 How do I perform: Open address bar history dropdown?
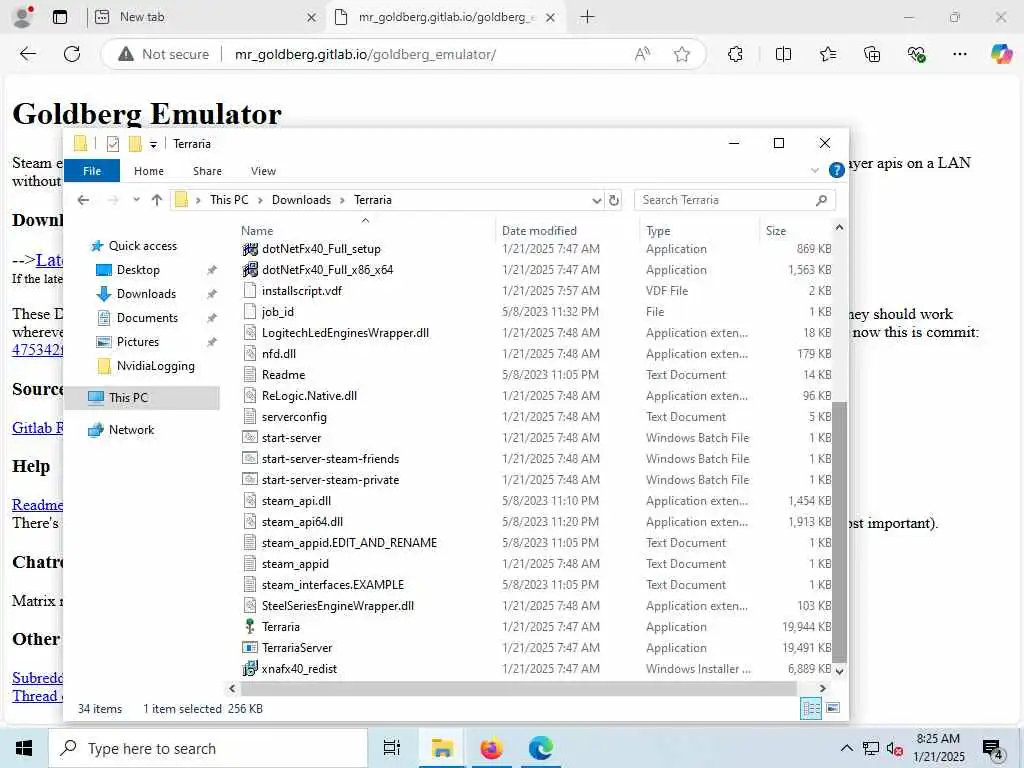tap(596, 200)
